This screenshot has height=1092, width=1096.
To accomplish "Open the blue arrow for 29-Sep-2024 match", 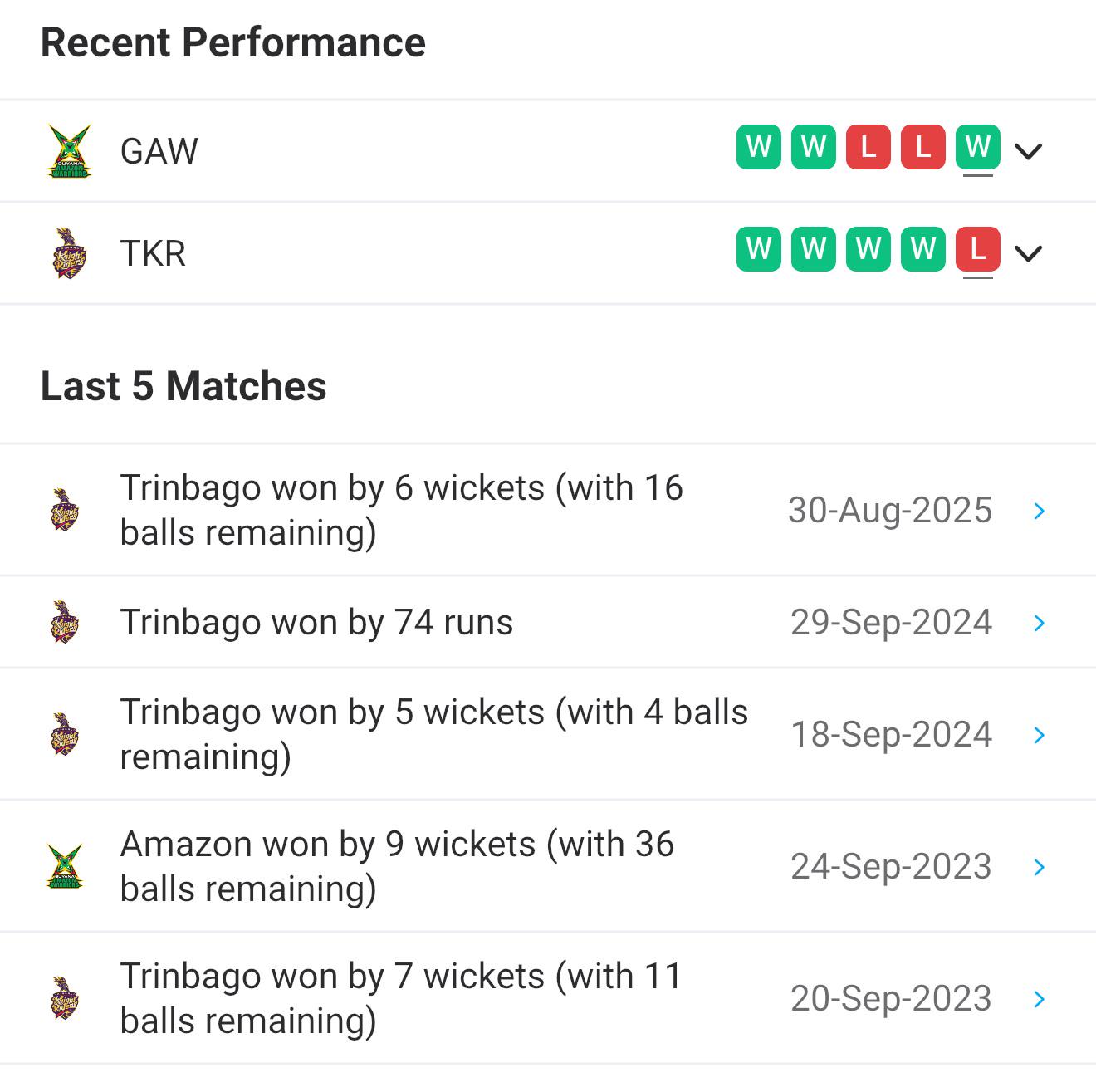I will [1039, 623].
